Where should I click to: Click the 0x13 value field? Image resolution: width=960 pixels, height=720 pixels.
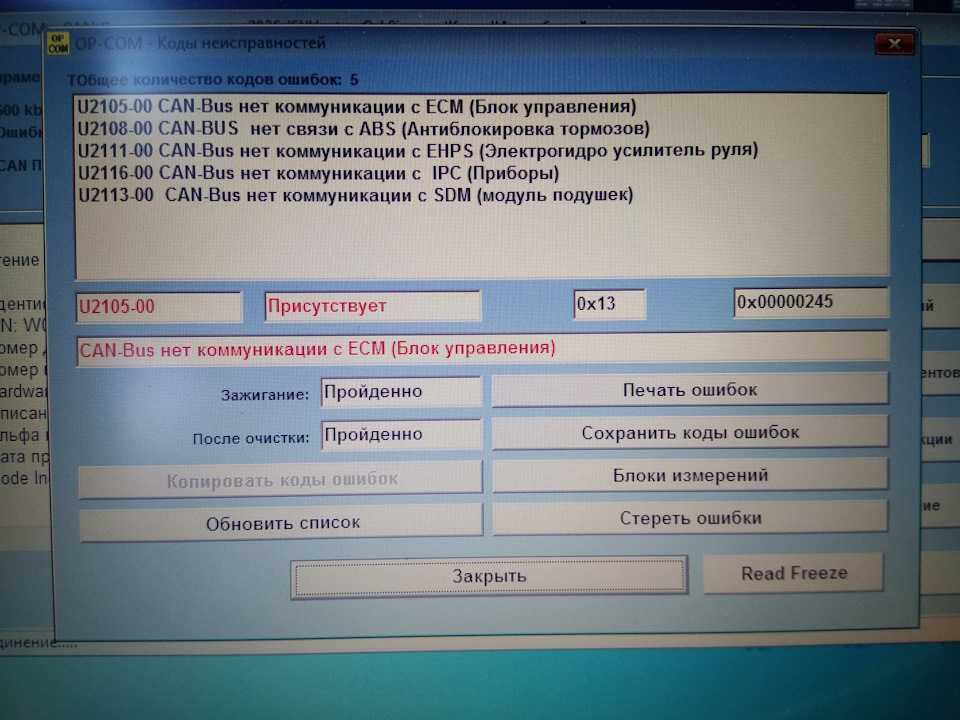(x=610, y=304)
